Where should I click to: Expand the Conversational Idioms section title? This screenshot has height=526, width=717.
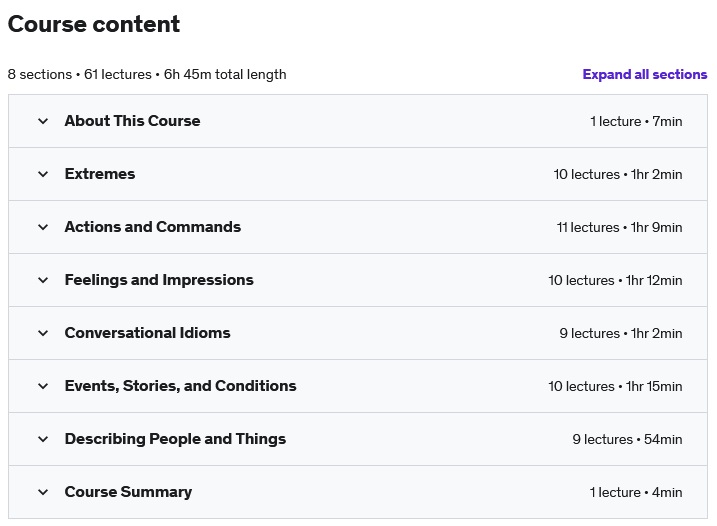coord(147,333)
